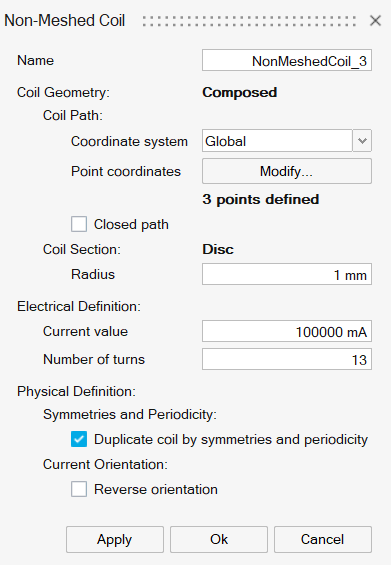The height and width of the screenshot is (565, 391).
Task: Enable the Closed path checkbox
Action: point(79,224)
